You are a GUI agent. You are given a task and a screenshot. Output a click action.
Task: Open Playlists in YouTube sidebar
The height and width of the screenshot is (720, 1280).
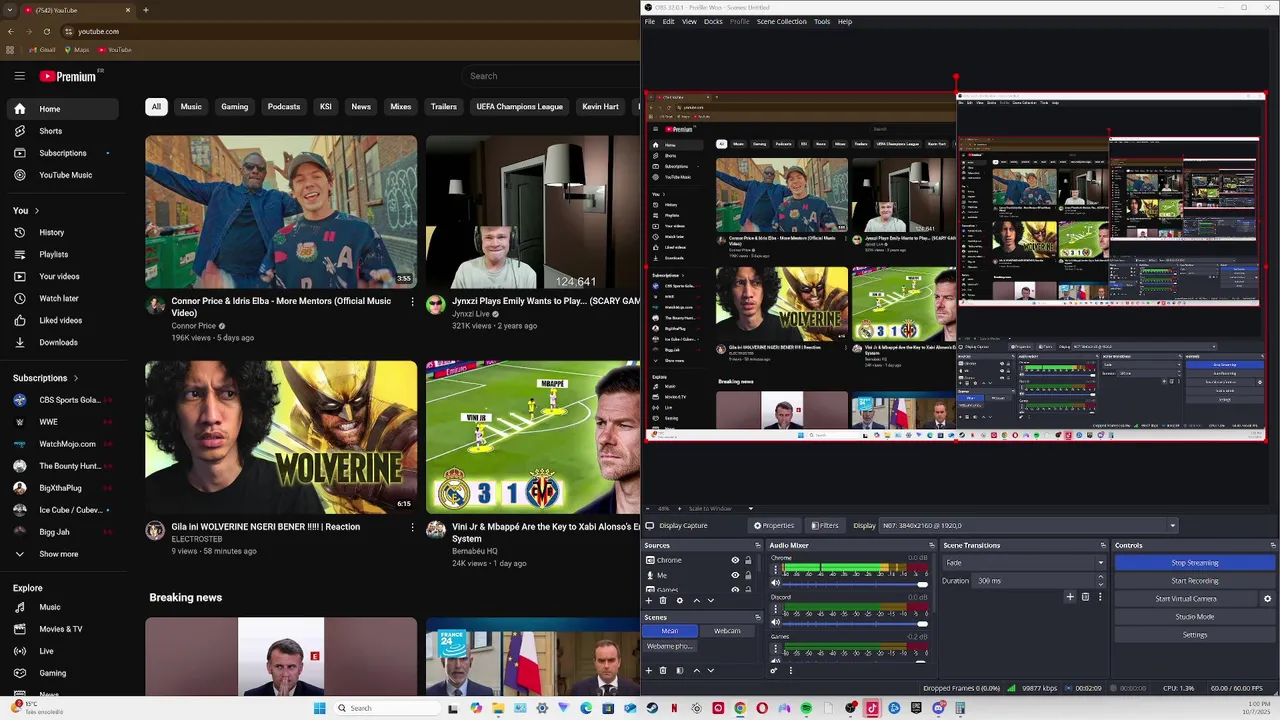(62, 254)
